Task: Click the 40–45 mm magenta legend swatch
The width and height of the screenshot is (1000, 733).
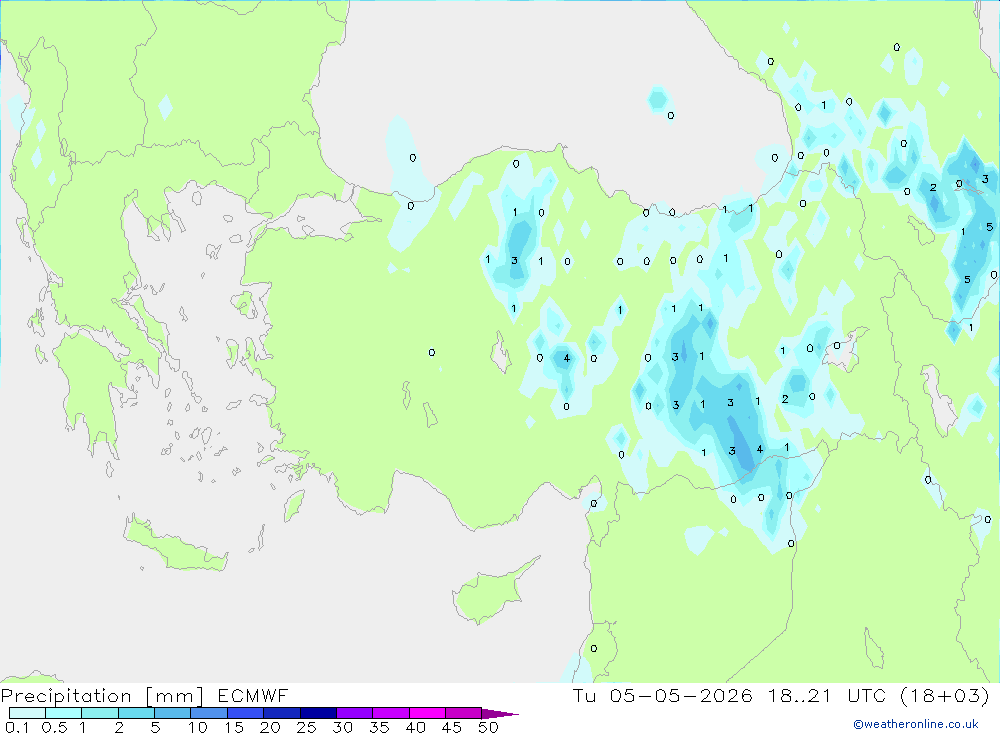Action: click(427, 713)
